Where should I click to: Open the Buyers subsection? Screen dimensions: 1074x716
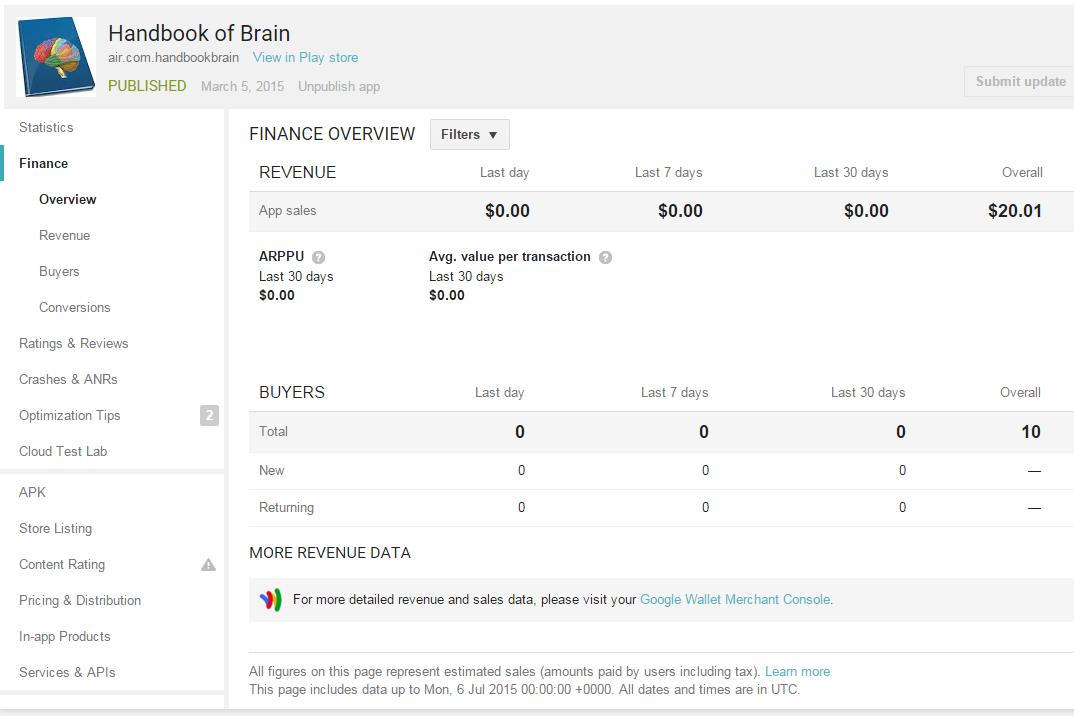click(x=59, y=271)
